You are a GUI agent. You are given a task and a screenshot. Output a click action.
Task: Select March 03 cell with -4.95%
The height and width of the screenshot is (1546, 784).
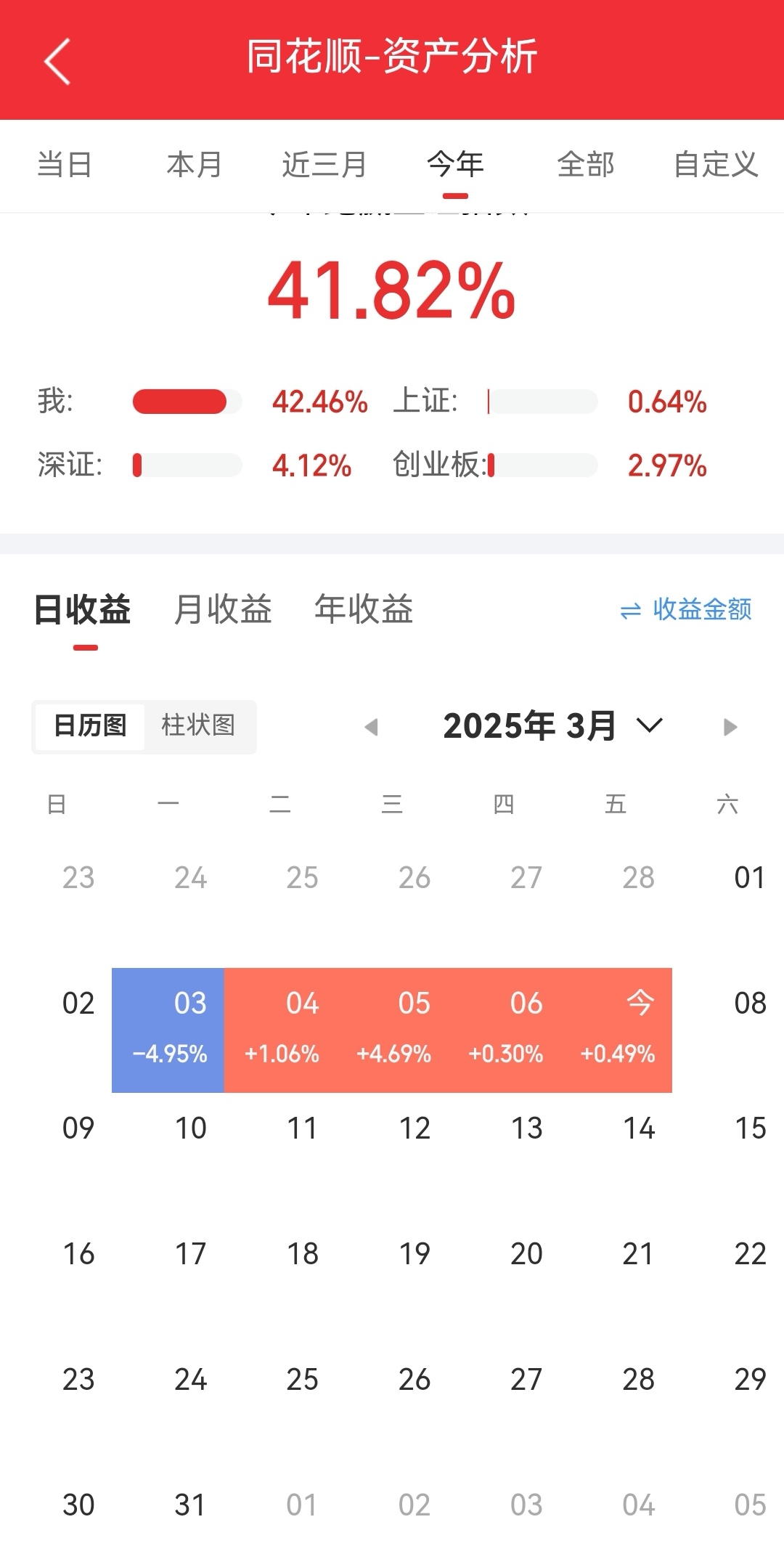(x=168, y=1030)
